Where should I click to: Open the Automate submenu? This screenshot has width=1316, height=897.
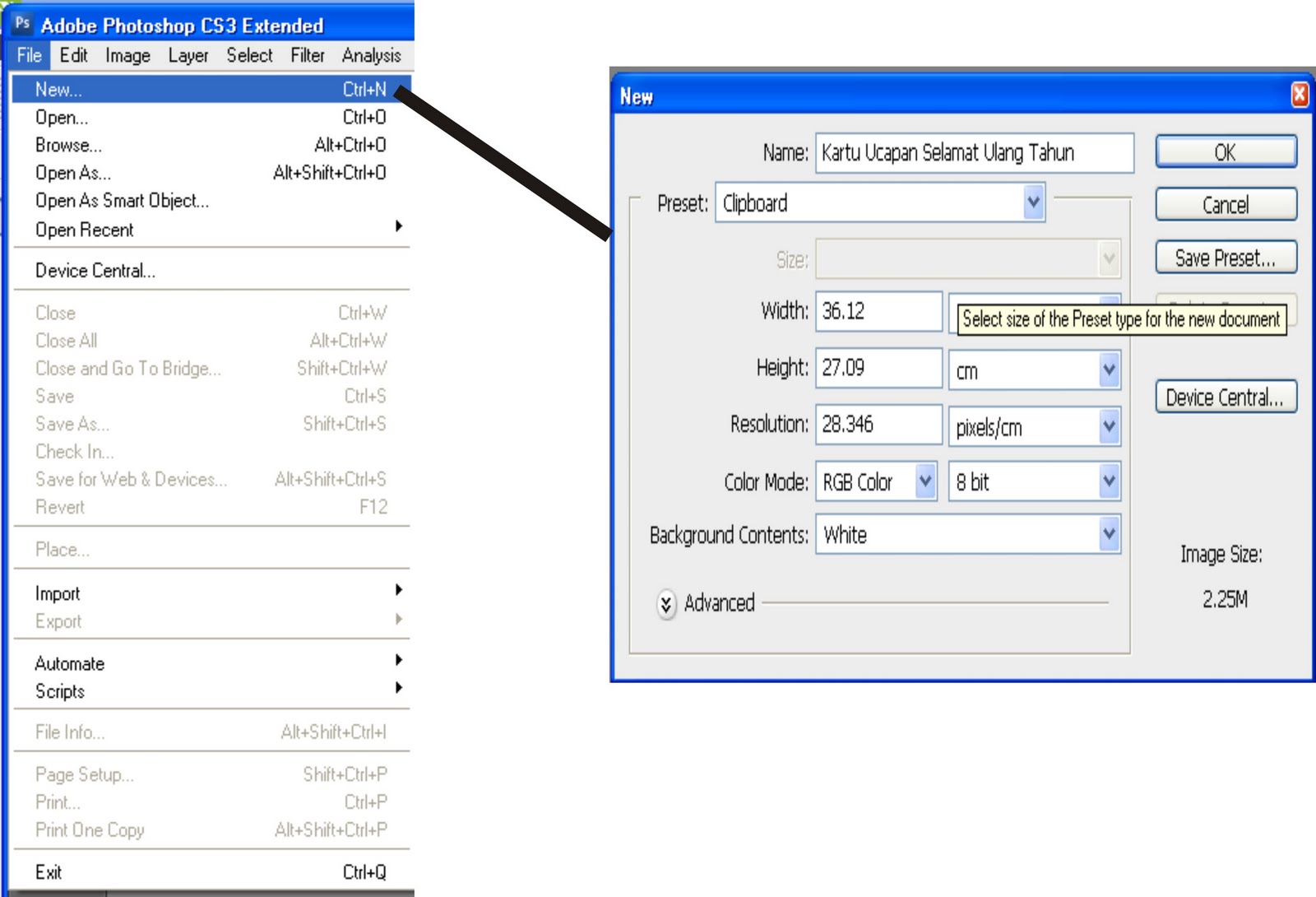[211, 662]
